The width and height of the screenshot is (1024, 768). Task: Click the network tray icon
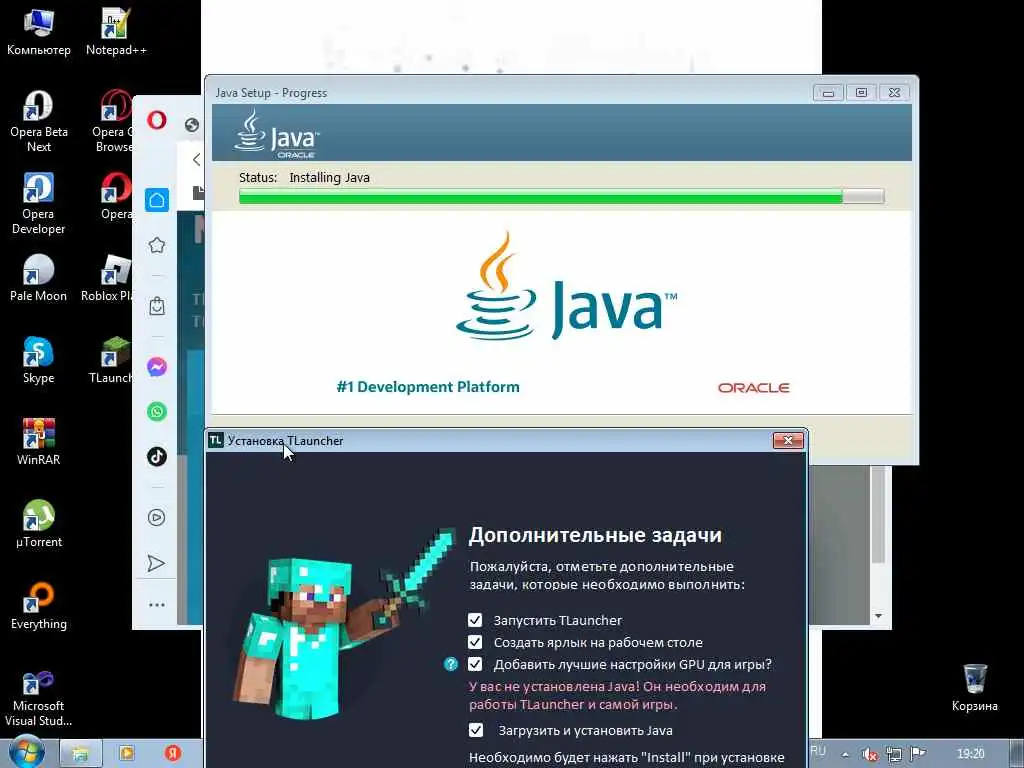click(894, 754)
